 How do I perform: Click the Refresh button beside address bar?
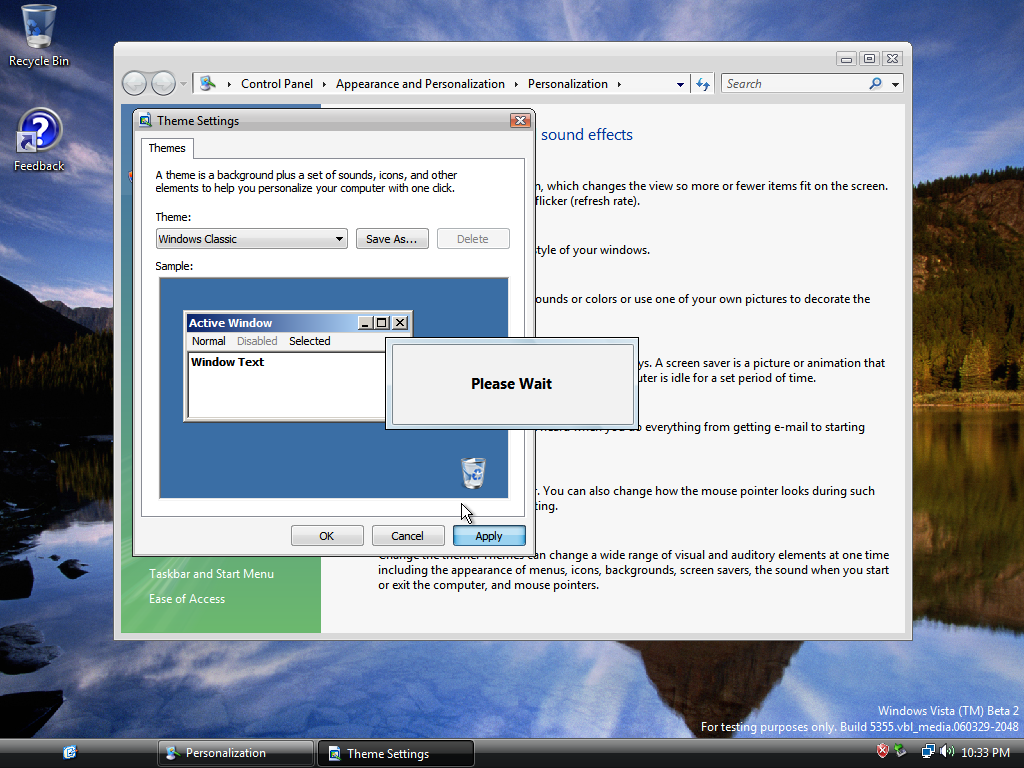tap(703, 84)
